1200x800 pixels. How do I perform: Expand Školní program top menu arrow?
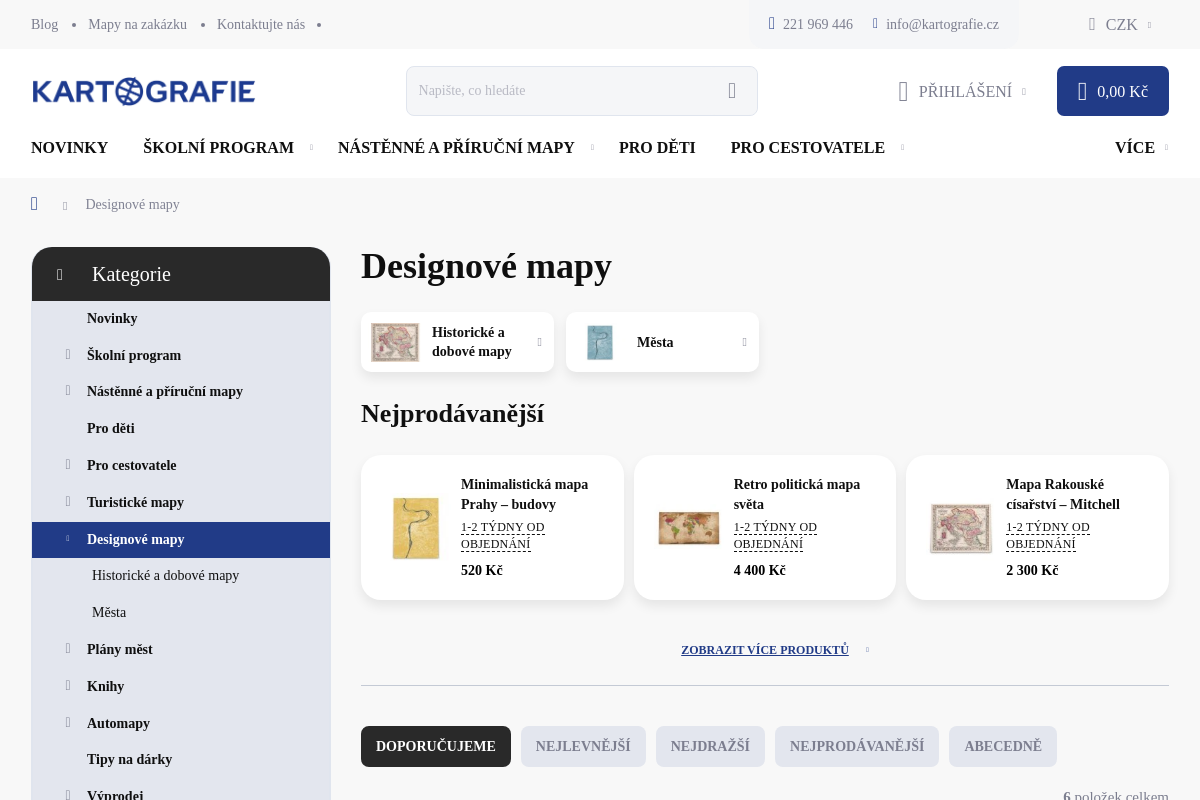311,148
